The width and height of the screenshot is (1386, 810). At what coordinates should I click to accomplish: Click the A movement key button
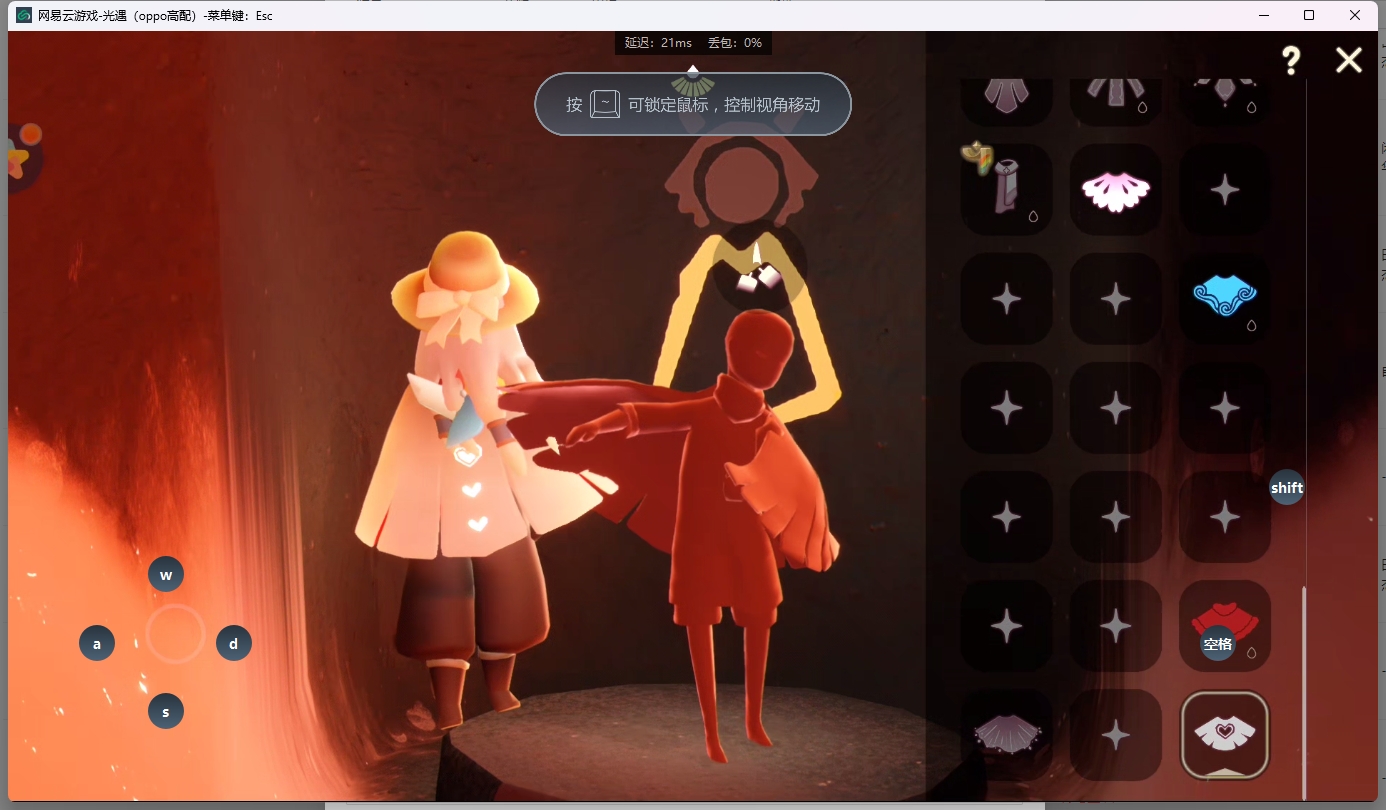pos(97,644)
